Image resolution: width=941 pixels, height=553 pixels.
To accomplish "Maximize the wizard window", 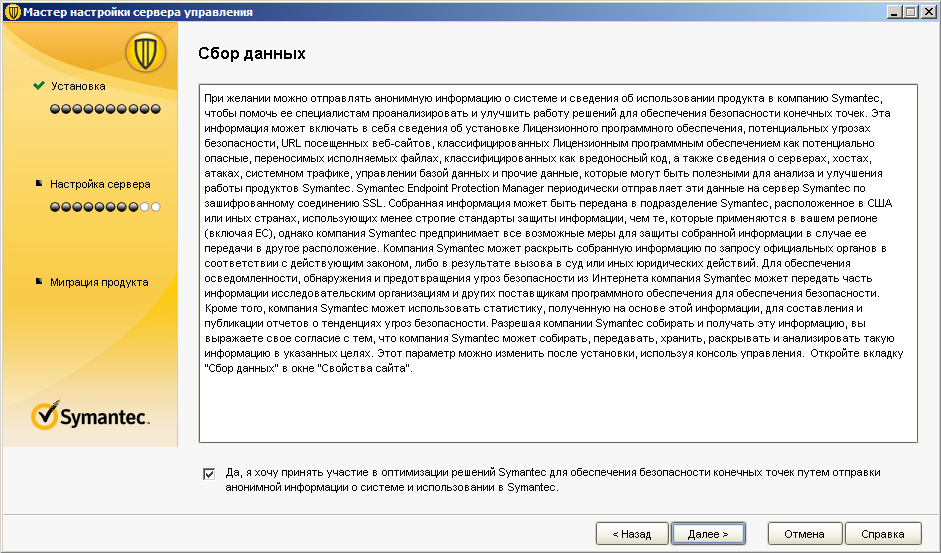I will (910, 11).
